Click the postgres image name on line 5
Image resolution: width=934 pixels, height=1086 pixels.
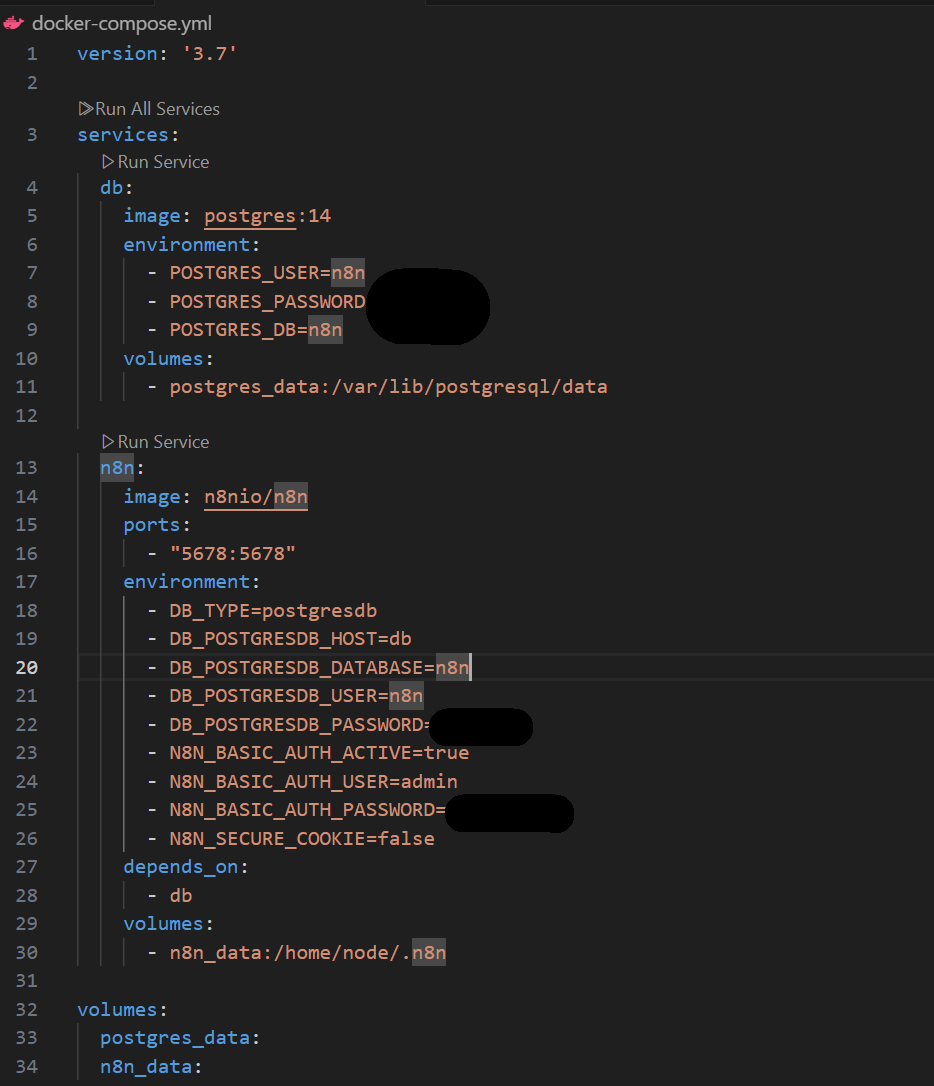pyautogui.click(x=249, y=216)
